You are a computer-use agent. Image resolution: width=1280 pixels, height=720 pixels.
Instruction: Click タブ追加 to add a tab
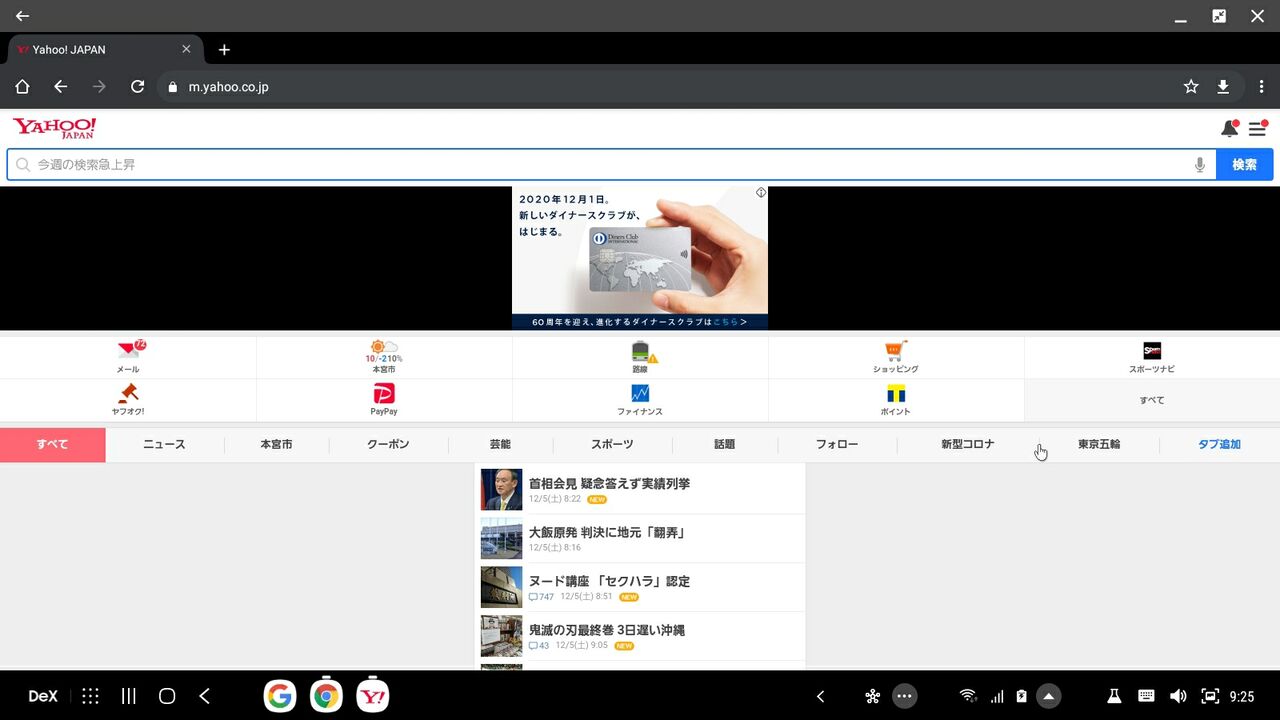(x=1219, y=445)
